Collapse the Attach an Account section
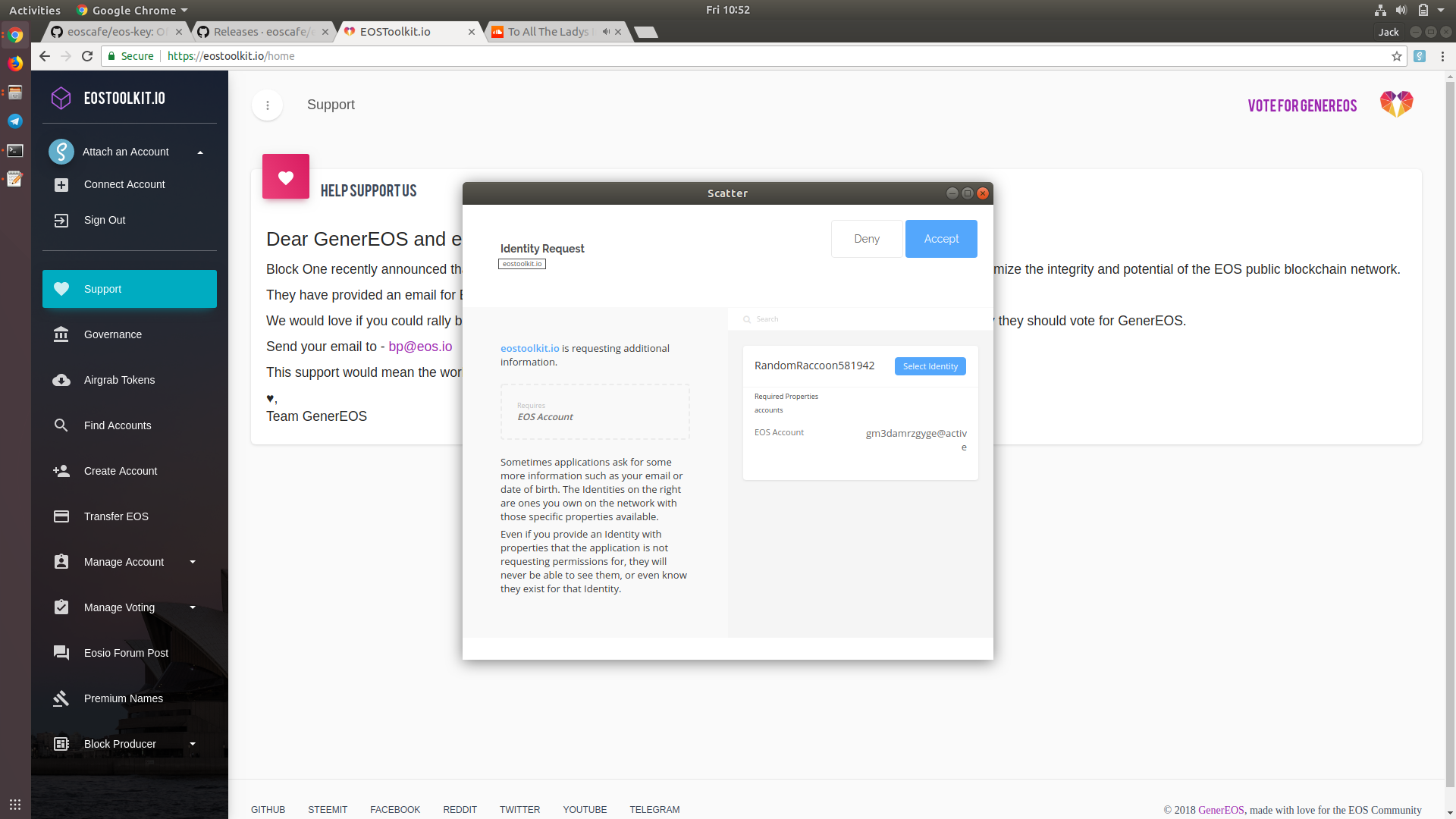The image size is (1456, 819). pyautogui.click(x=200, y=152)
